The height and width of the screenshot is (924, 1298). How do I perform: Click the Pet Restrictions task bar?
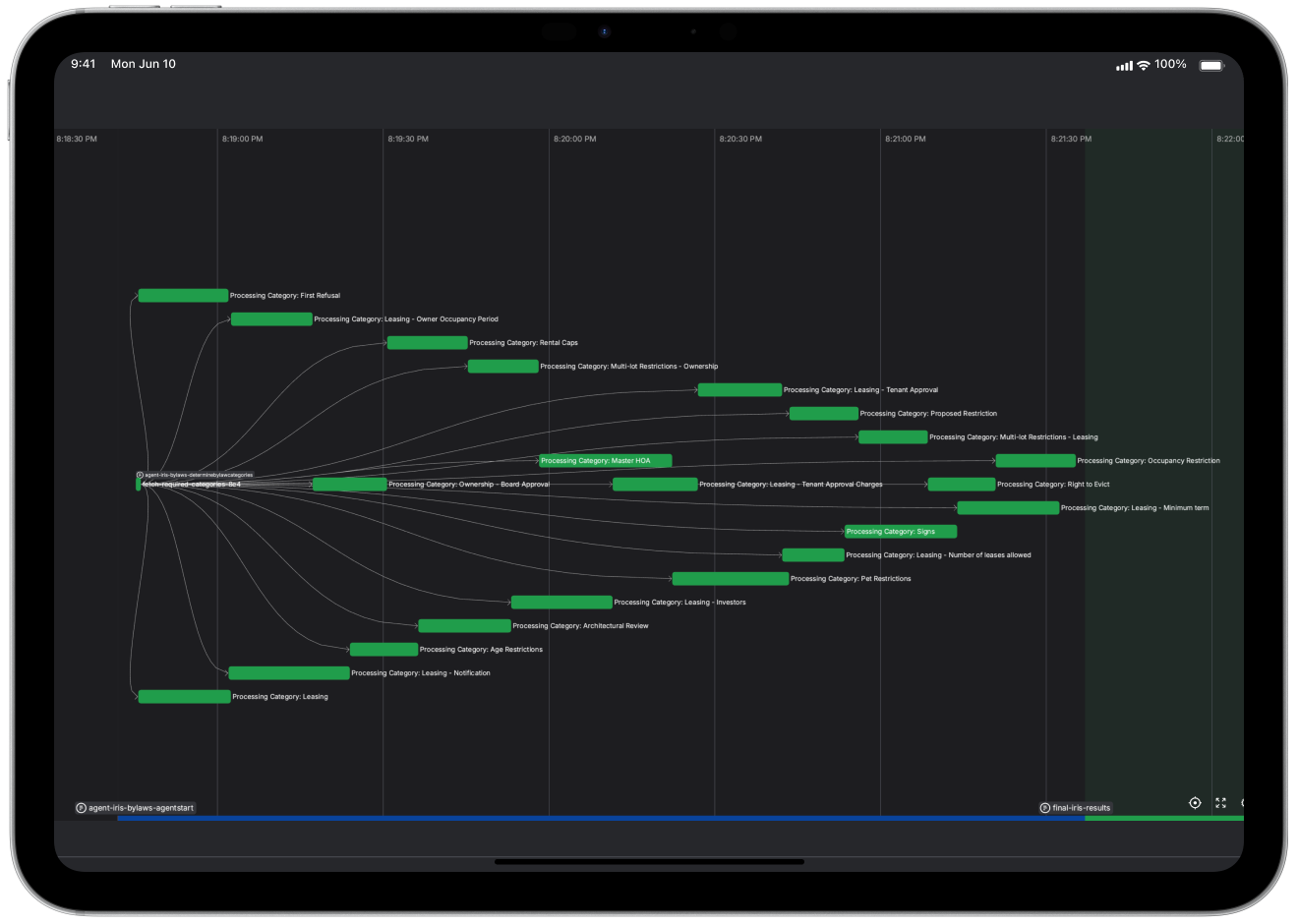coord(730,579)
